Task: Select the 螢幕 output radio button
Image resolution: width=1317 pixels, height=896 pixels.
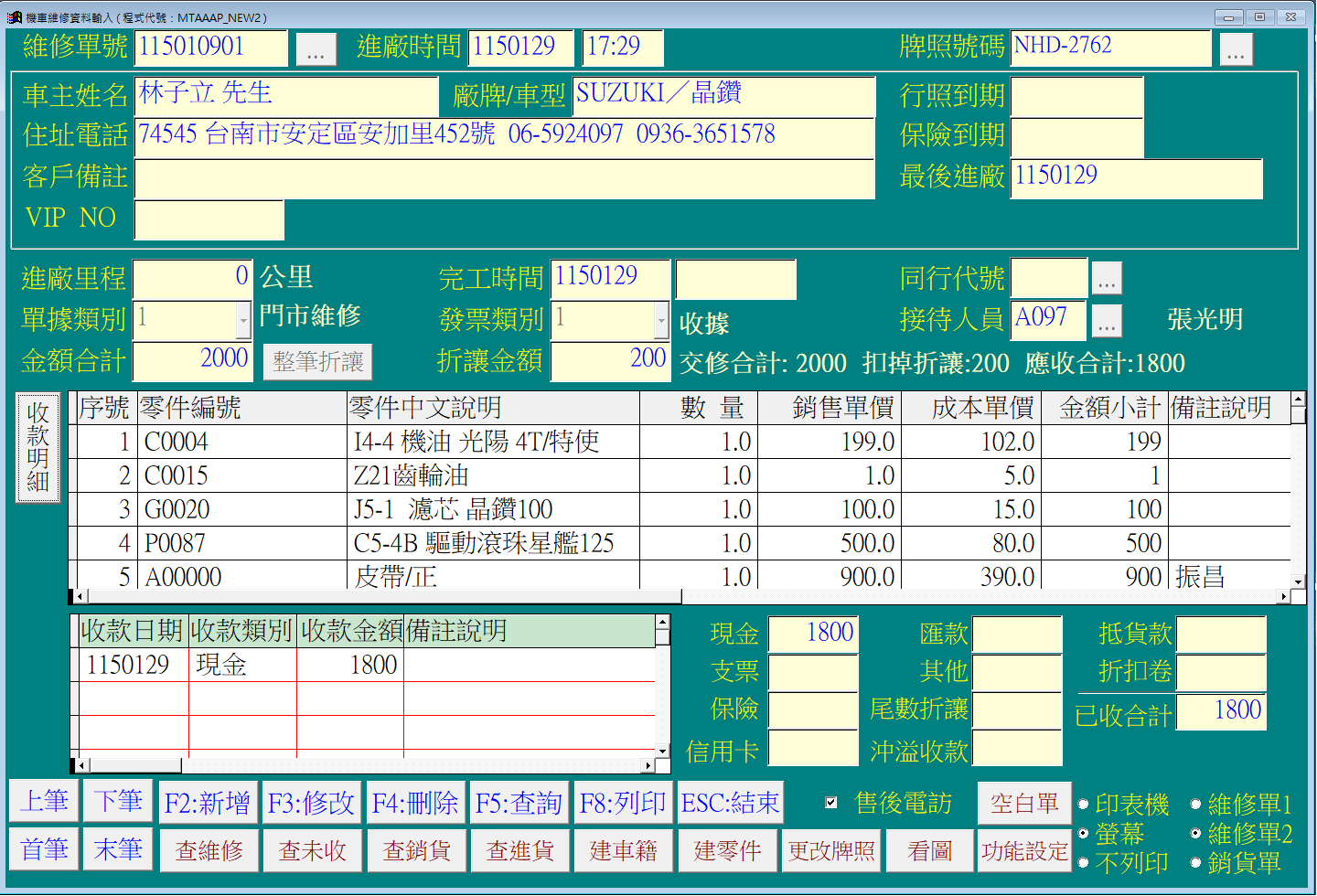Action: pyautogui.click(x=1084, y=834)
